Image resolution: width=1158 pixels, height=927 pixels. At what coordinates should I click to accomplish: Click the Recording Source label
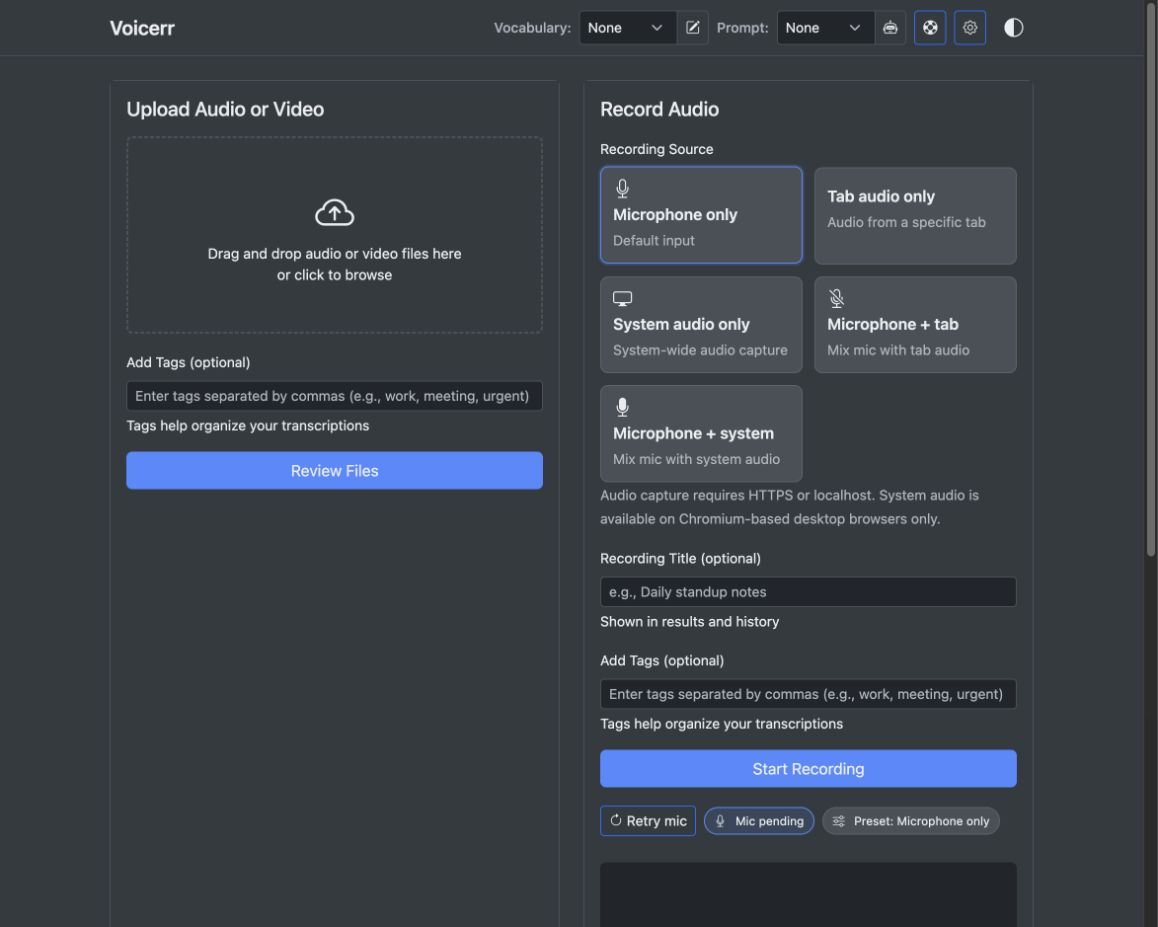click(657, 149)
